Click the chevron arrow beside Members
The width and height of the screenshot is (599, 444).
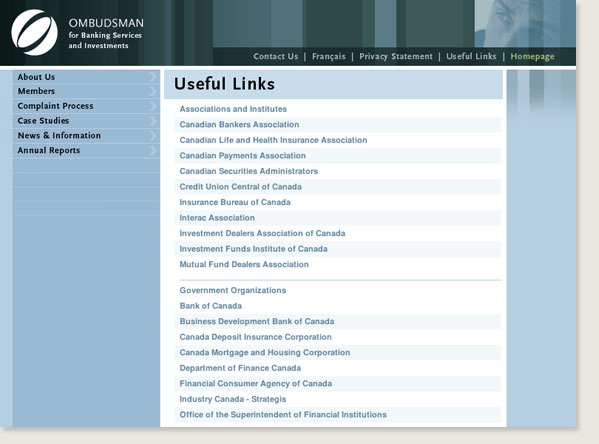pos(153,91)
